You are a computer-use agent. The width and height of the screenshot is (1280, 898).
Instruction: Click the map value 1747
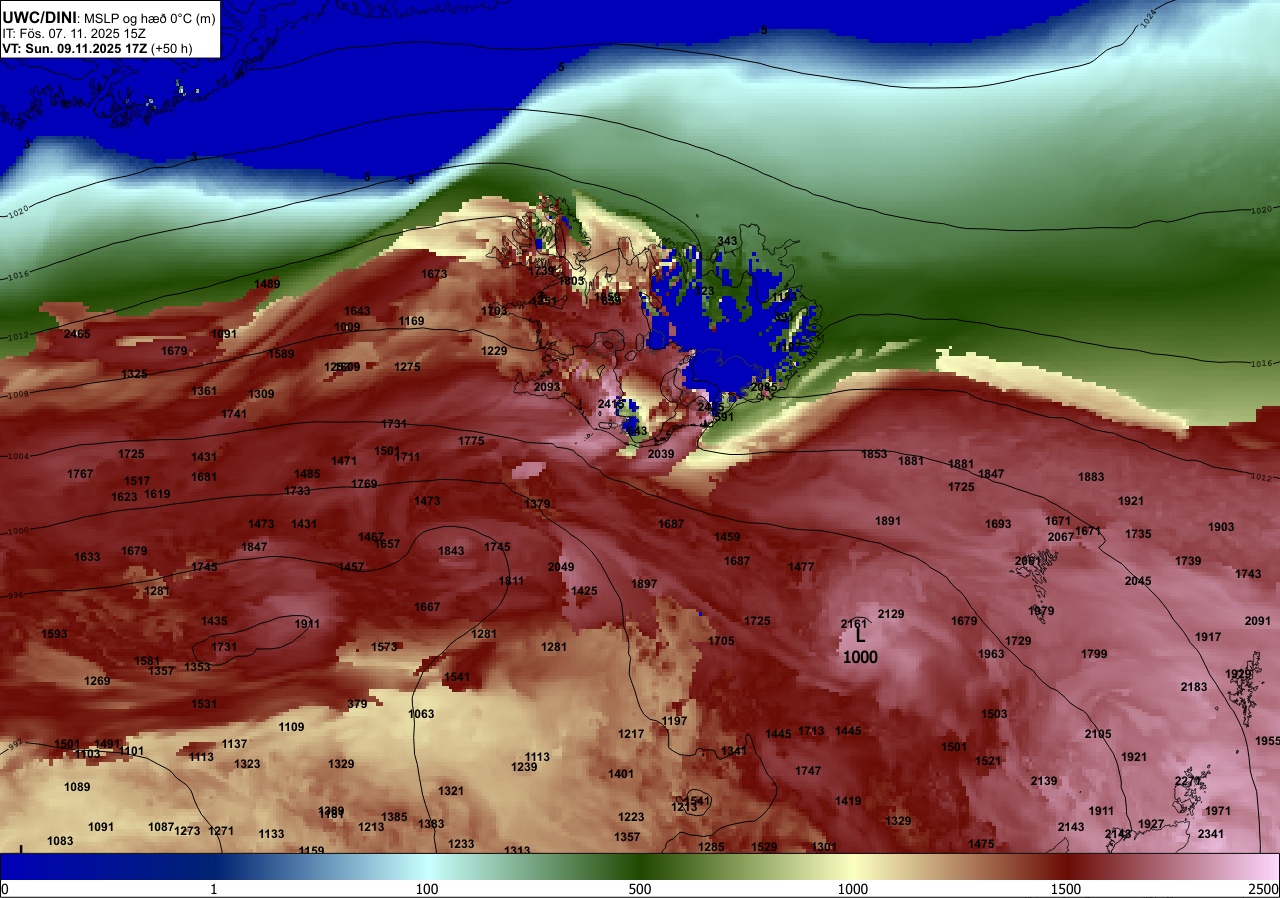pos(808,771)
